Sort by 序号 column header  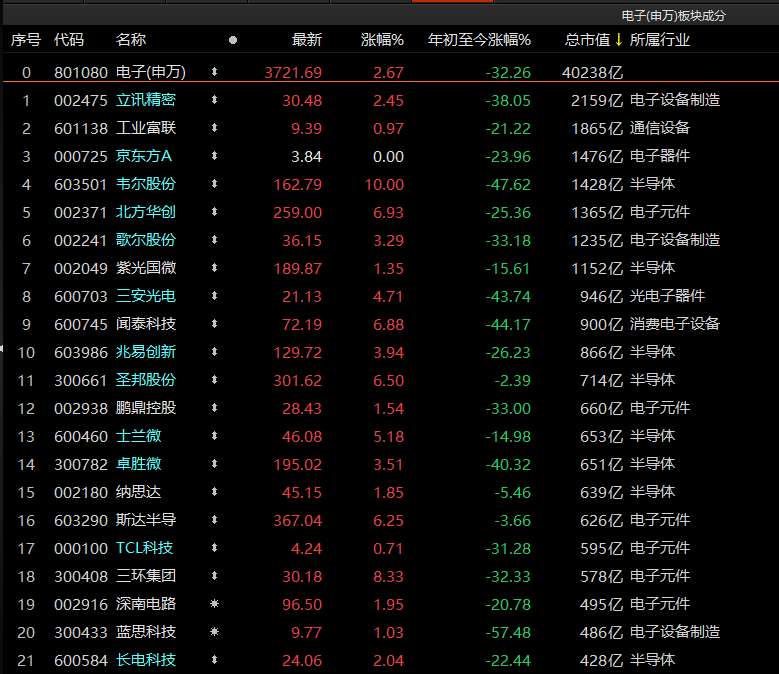(x=26, y=40)
